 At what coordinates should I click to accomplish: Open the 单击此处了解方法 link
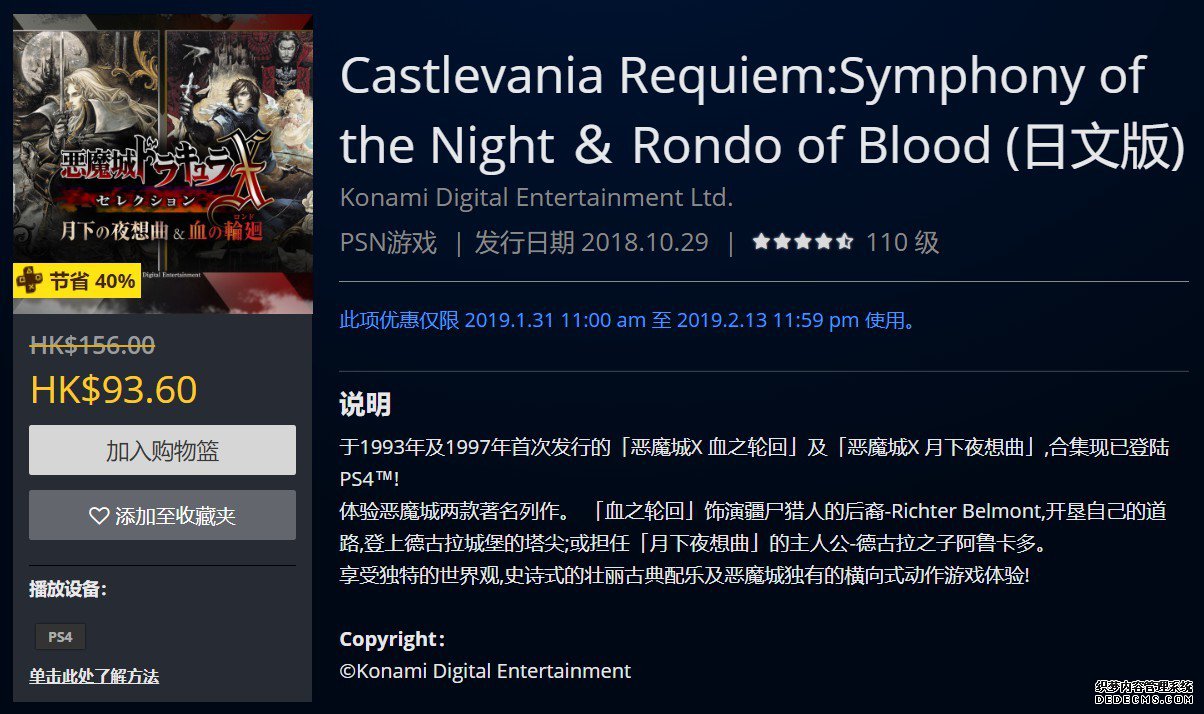[x=94, y=676]
